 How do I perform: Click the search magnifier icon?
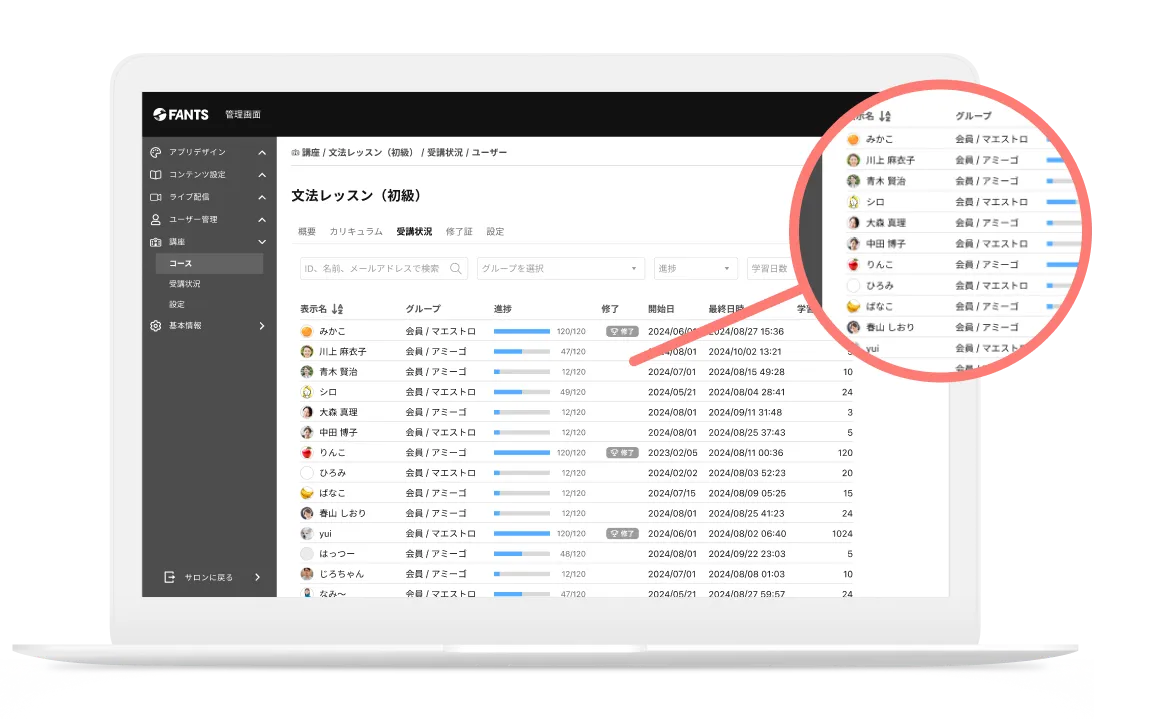pos(455,269)
